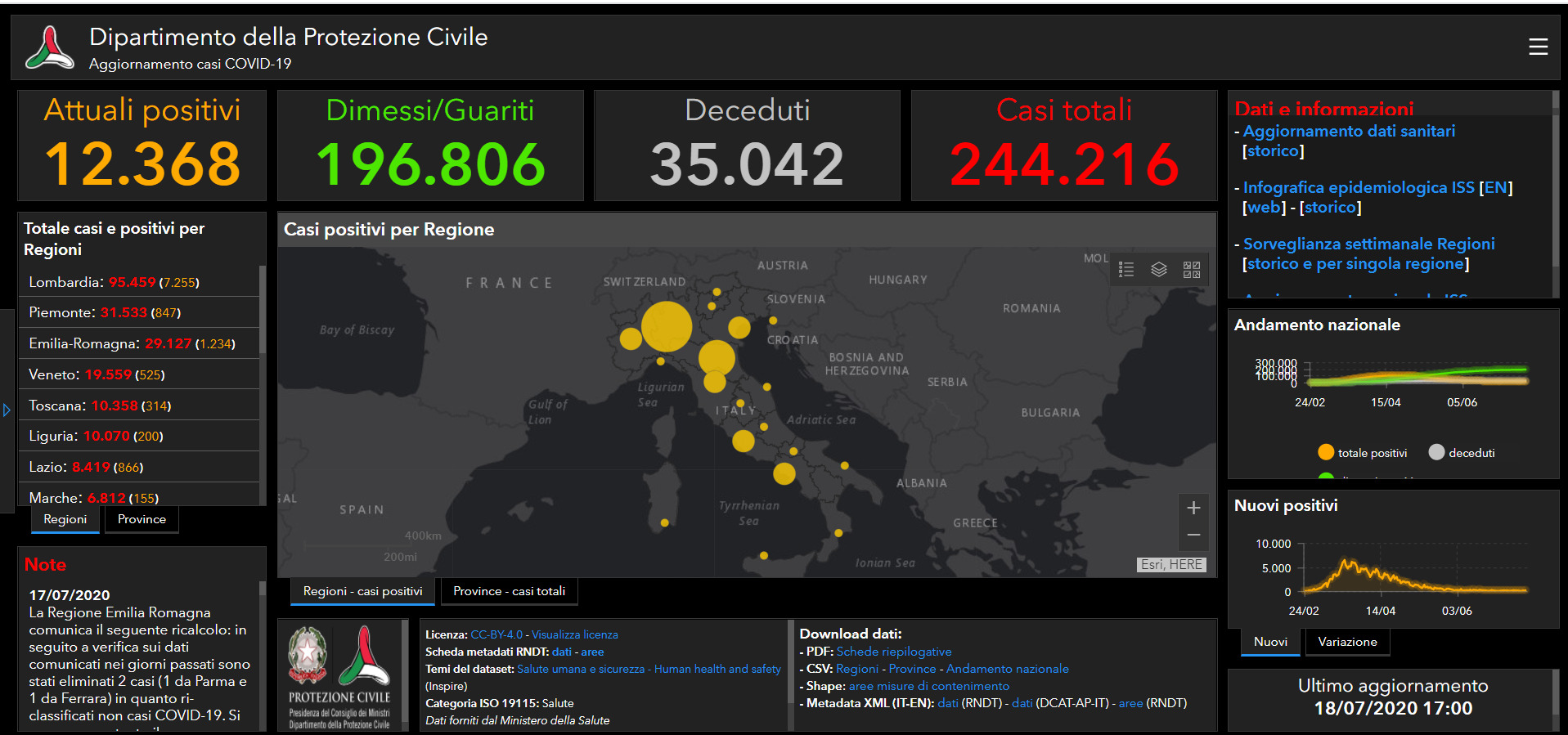Click the Sardinia case bubble on the map
This screenshot has height=735, width=1568.
[664, 522]
